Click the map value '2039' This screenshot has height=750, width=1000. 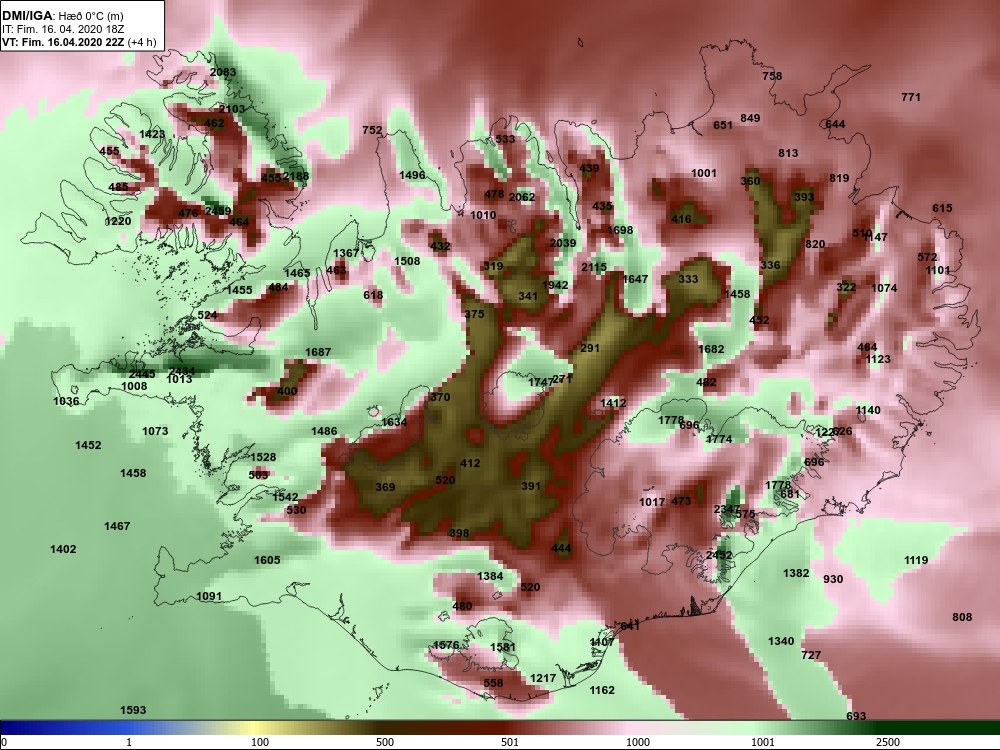point(563,243)
